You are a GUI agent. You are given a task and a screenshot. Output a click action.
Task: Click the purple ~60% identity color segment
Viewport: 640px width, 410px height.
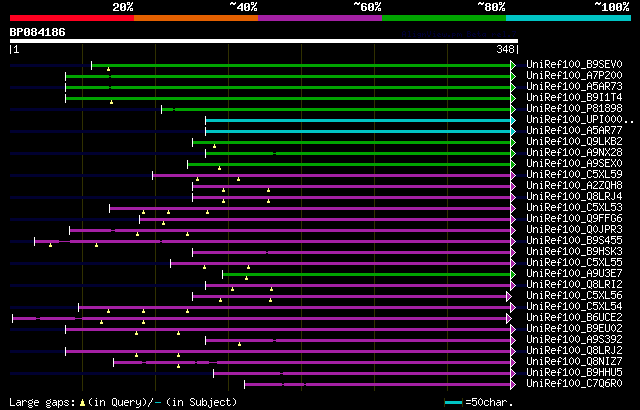click(x=320, y=18)
